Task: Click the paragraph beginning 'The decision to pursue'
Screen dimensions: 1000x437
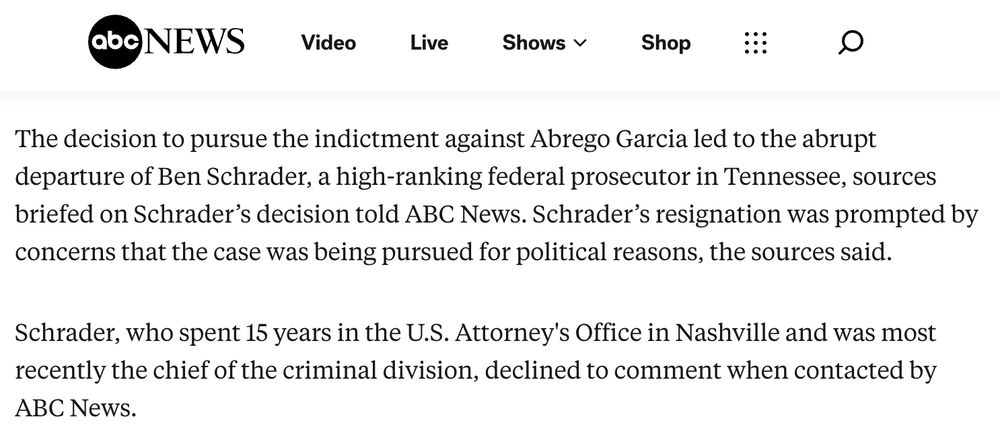Action: coord(496,196)
